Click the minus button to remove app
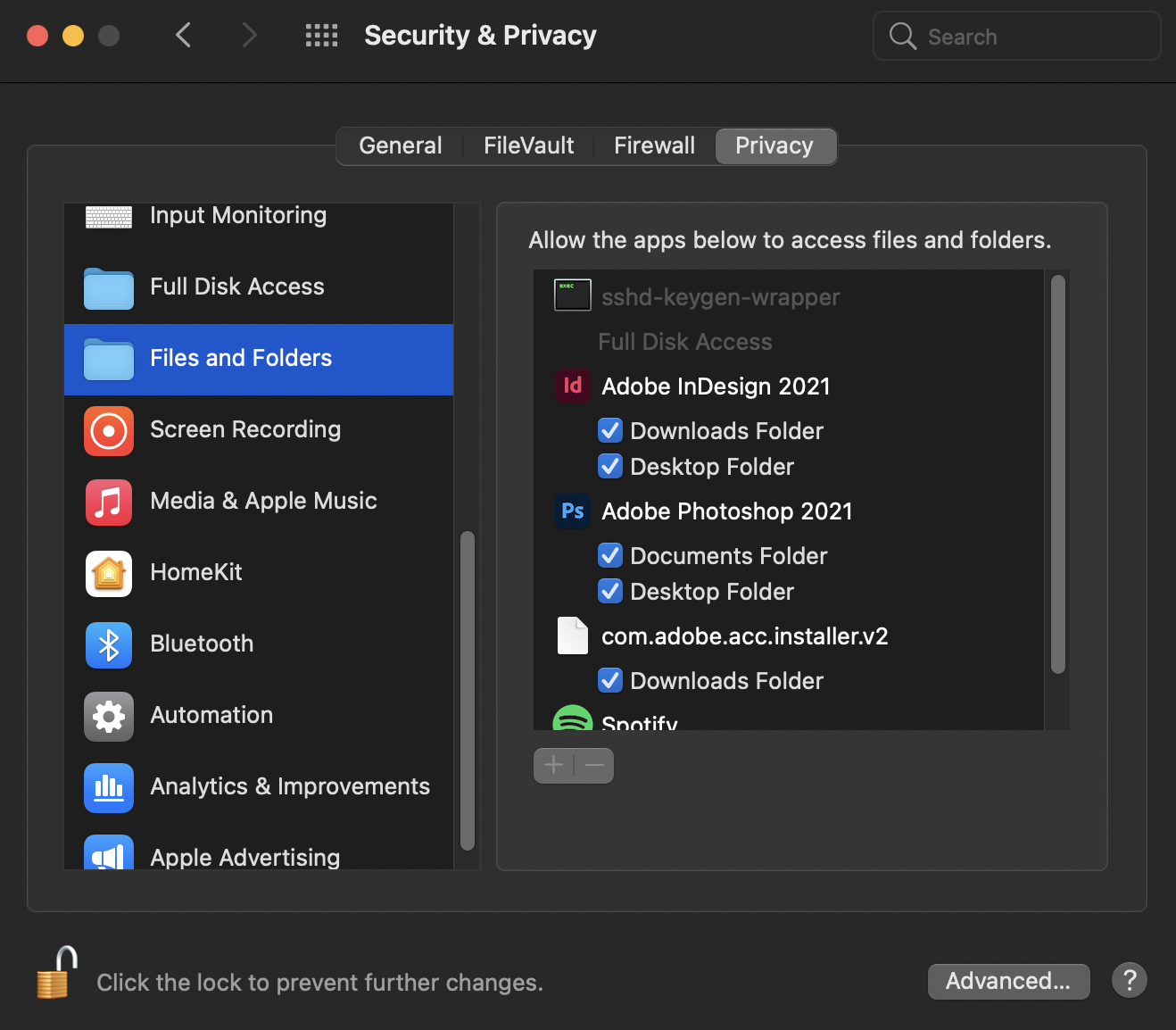This screenshot has width=1176, height=1030. pyautogui.click(x=594, y=766)
